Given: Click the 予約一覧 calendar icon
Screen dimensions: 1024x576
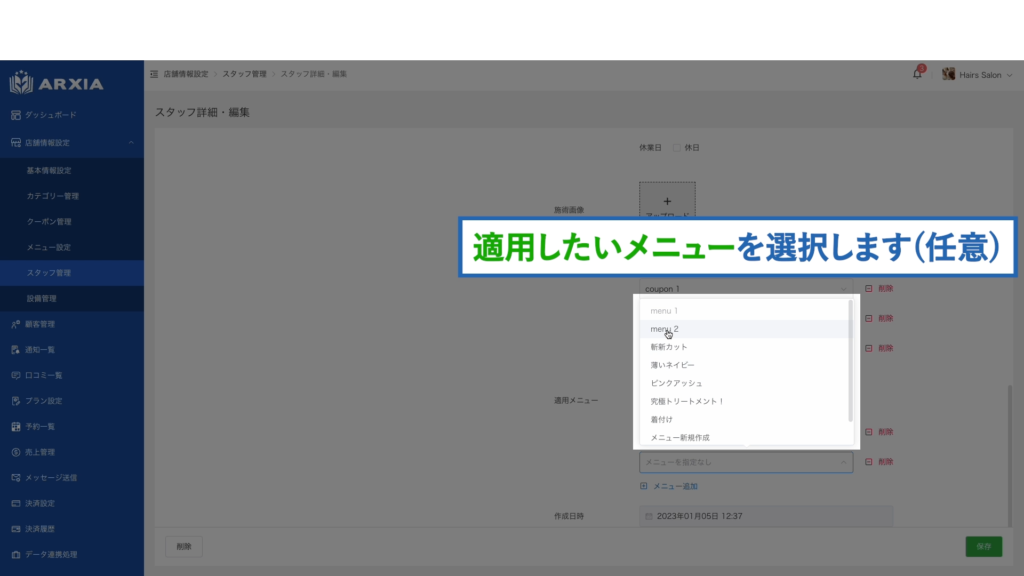Looking at the screenshot, I should point(16,426).
